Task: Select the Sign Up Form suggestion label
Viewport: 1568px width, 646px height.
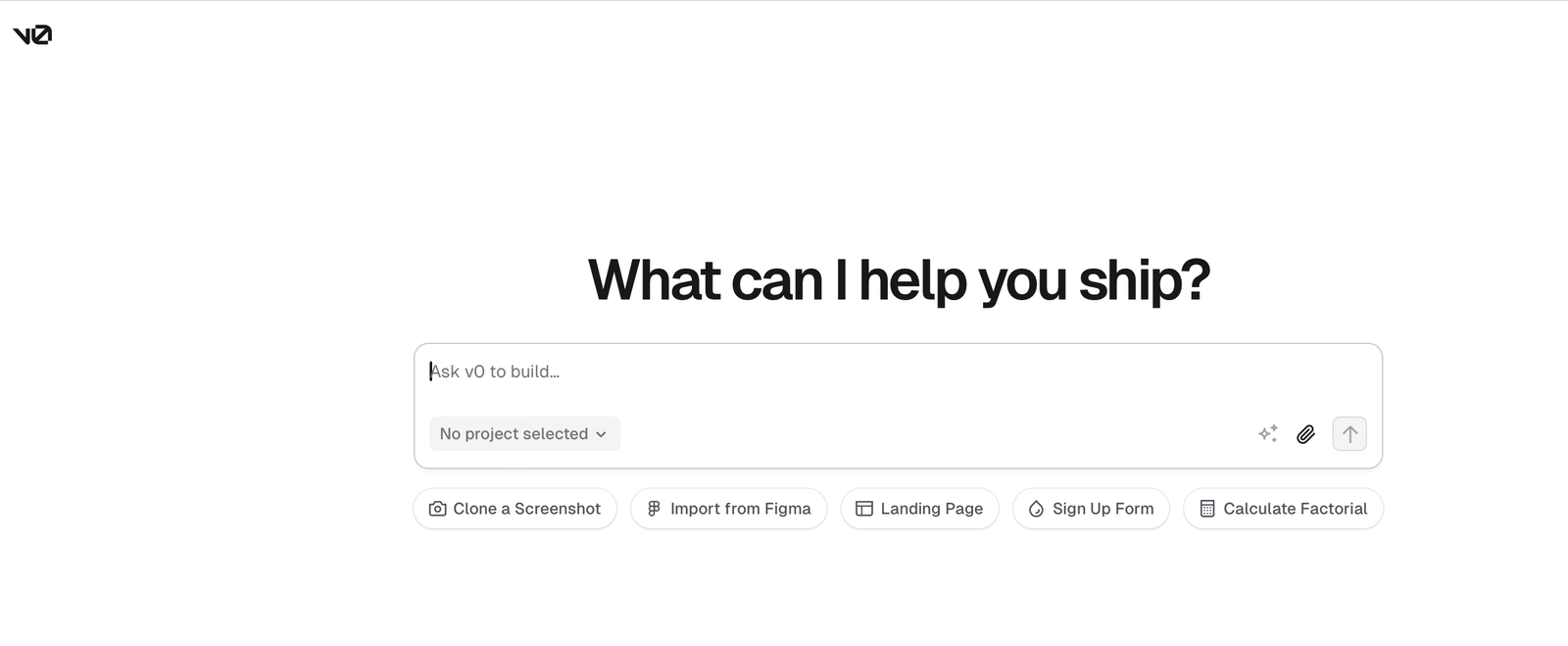Action: click(x=1102, y=509)
